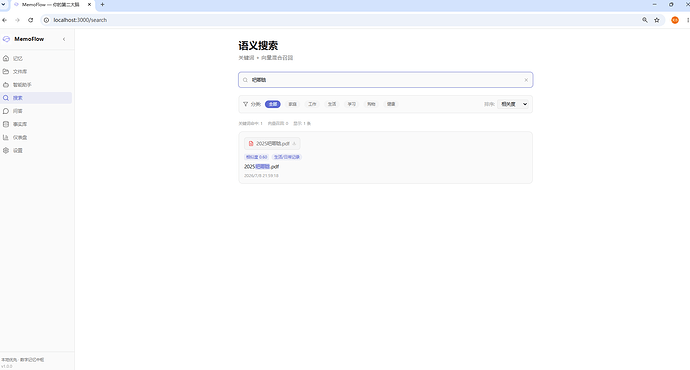Click the MemoFlow logo icon
Image resolution: width=690 pixels, height=370 pixels.
pos(6,39)
